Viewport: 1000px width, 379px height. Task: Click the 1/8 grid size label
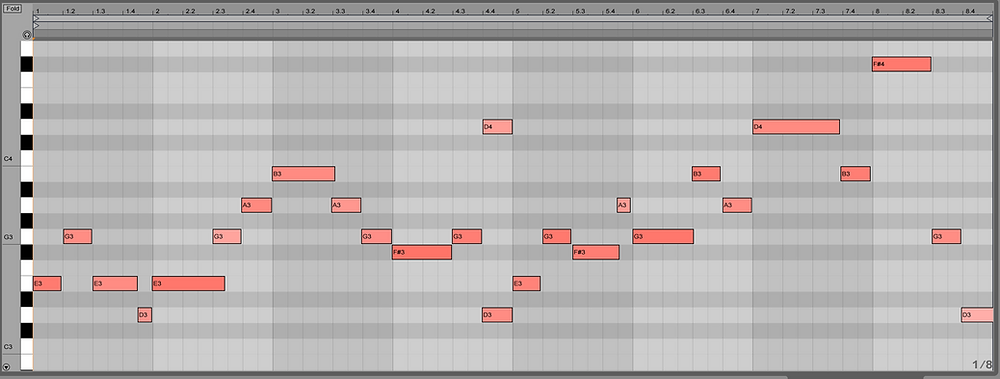click(x=982, y=364)
